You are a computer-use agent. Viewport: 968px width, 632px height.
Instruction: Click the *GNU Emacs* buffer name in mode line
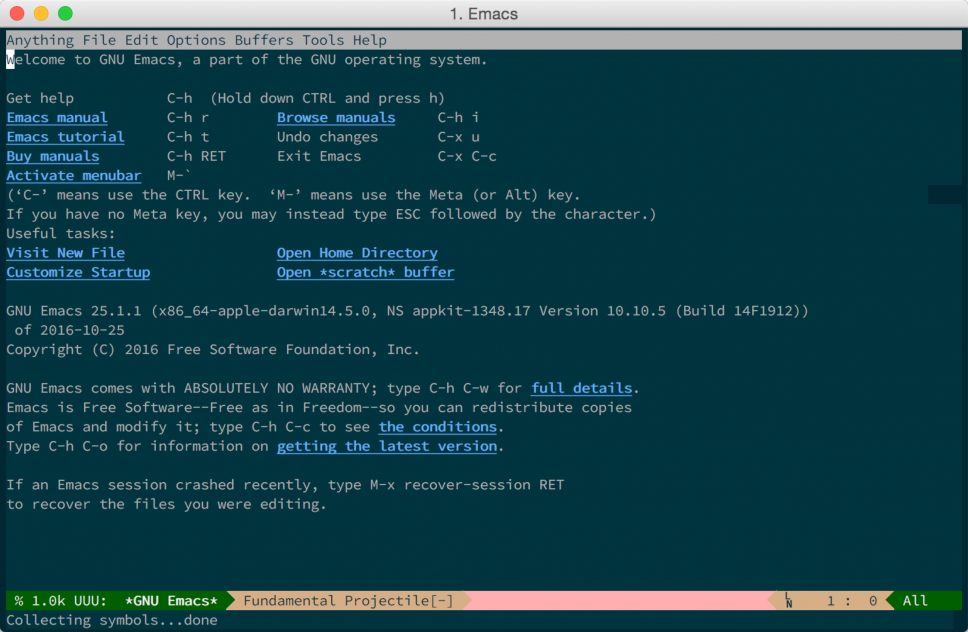point(171,601)
